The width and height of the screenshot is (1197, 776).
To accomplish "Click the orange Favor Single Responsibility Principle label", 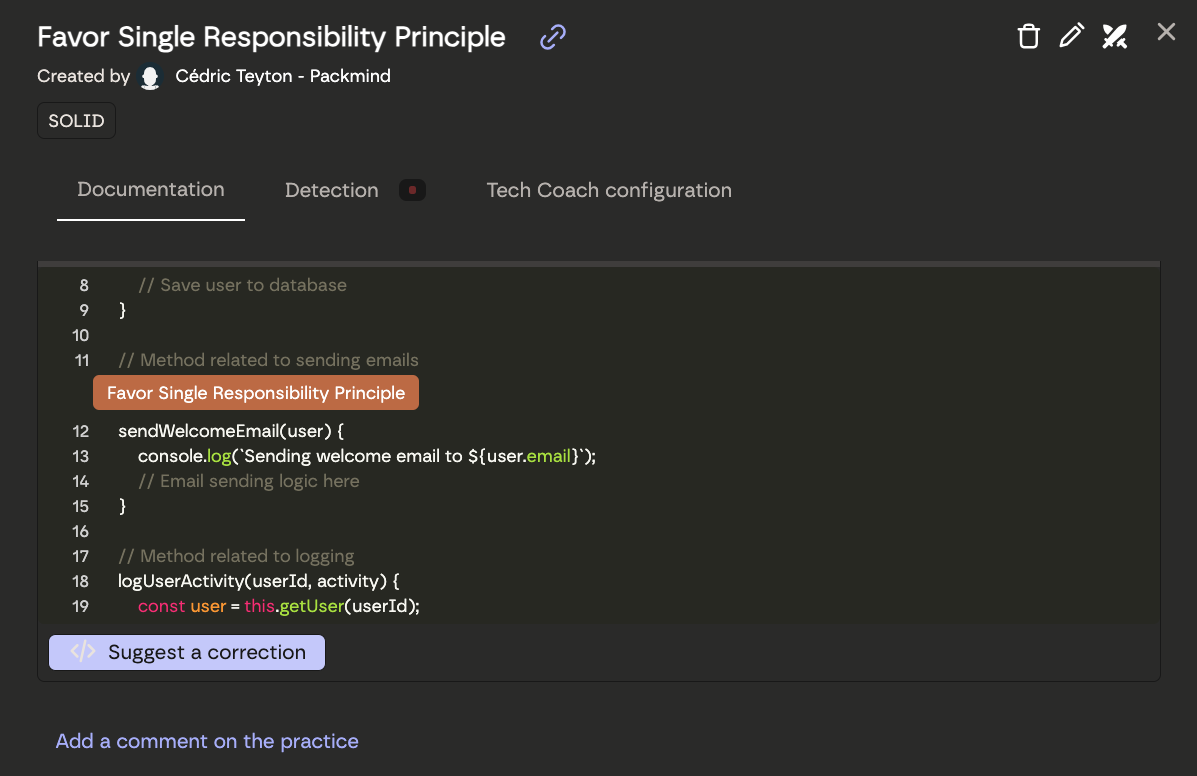I will click(x=256, y=393).
